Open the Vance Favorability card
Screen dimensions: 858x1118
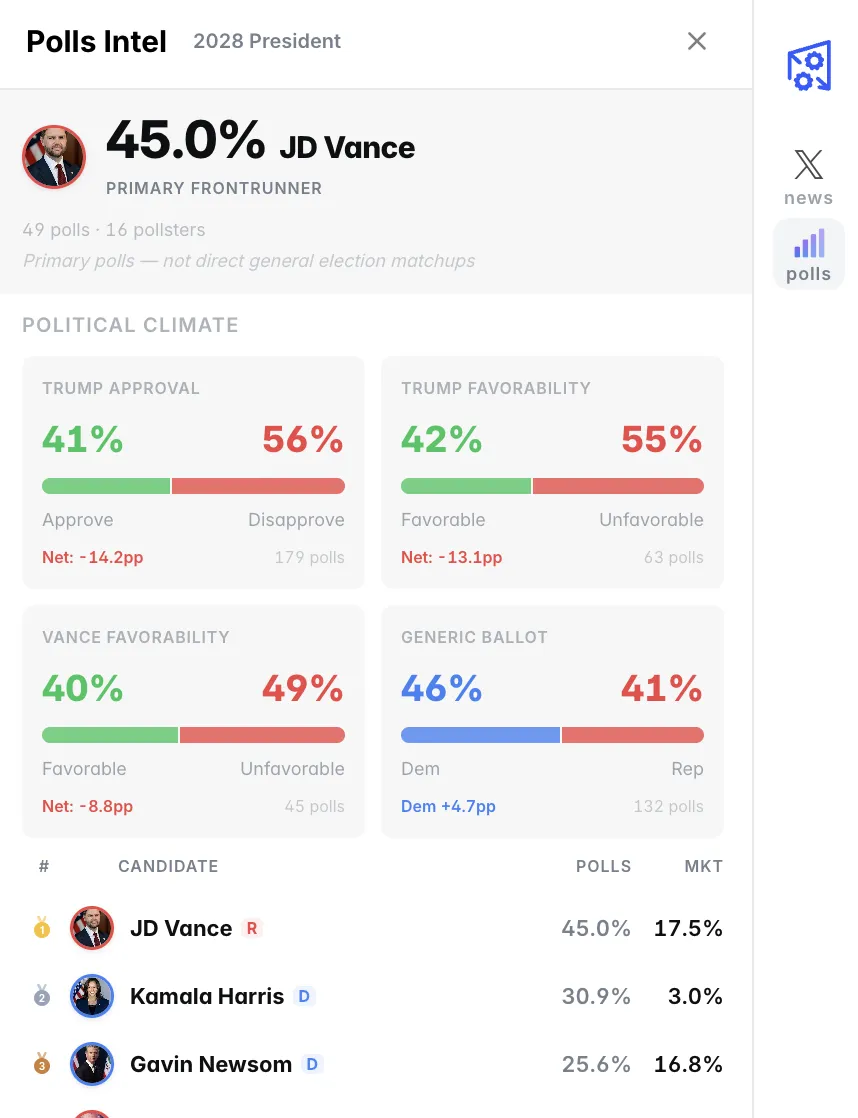pyautogui.click(x=193, y=720)
